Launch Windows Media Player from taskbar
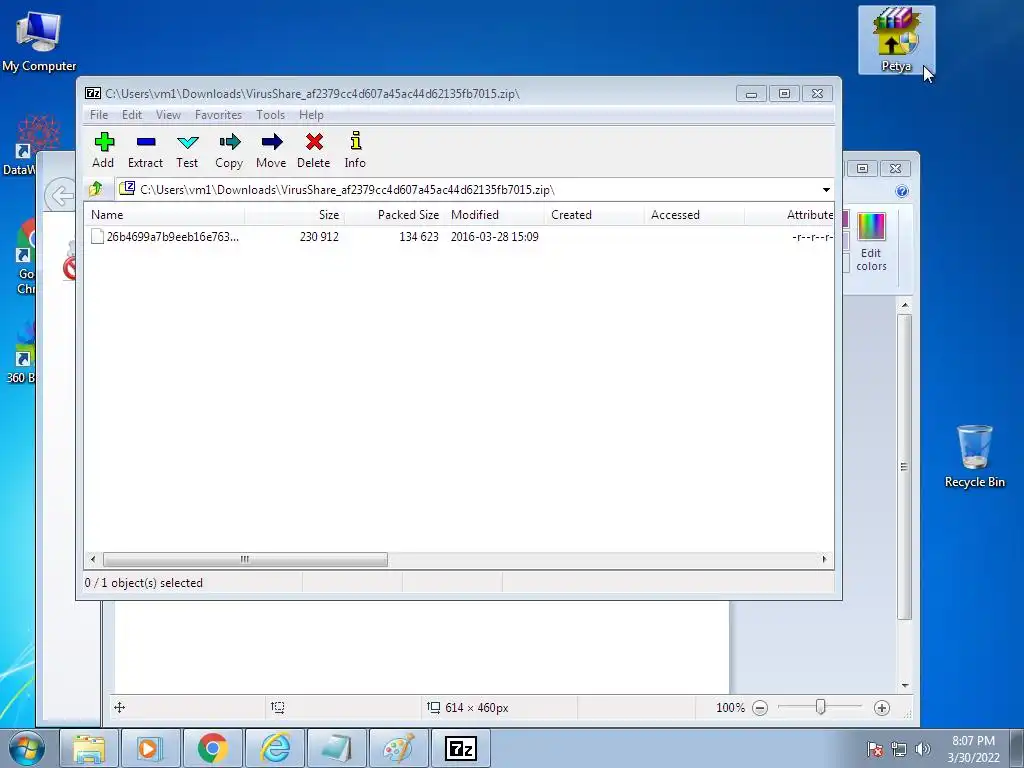 [x=150, y=748]
